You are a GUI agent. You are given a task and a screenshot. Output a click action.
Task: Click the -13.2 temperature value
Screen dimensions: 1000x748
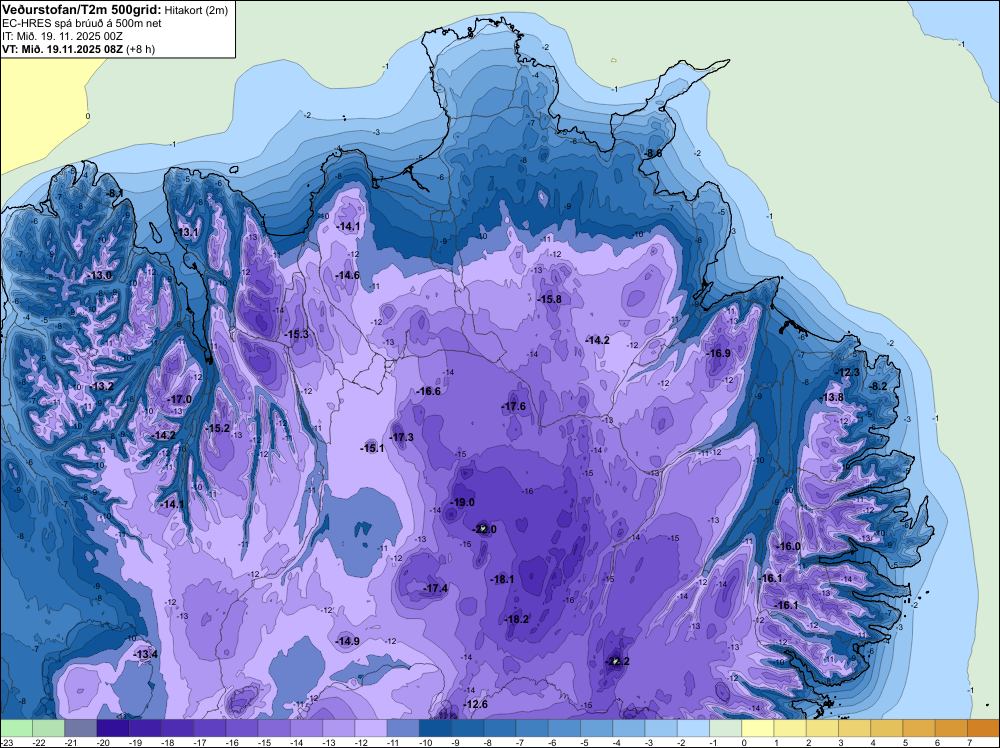tap(101, 386)
